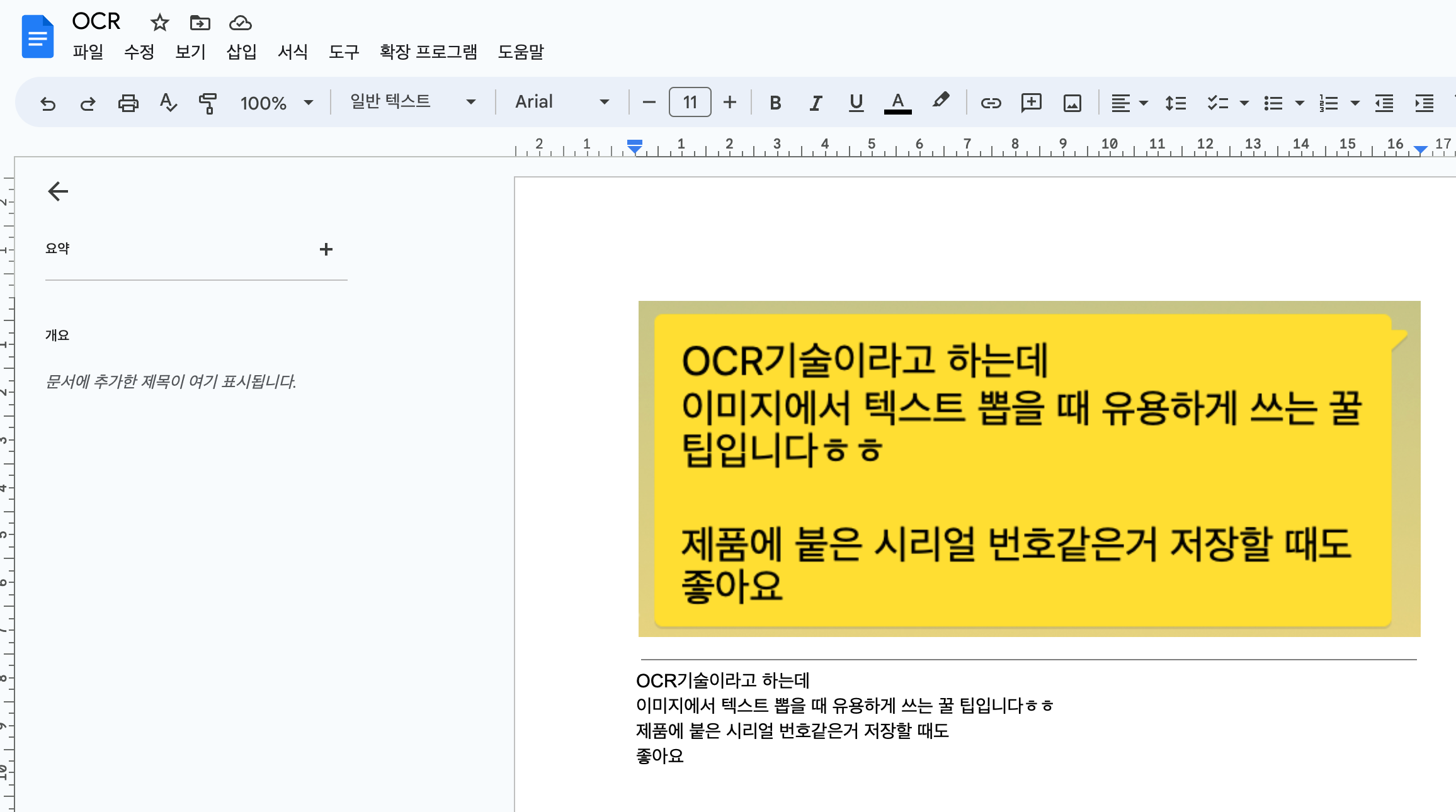The image size is (1456, 812).
Task: Select the paint format roller tool
Action: pyautogui.click(x=207, y=103)
